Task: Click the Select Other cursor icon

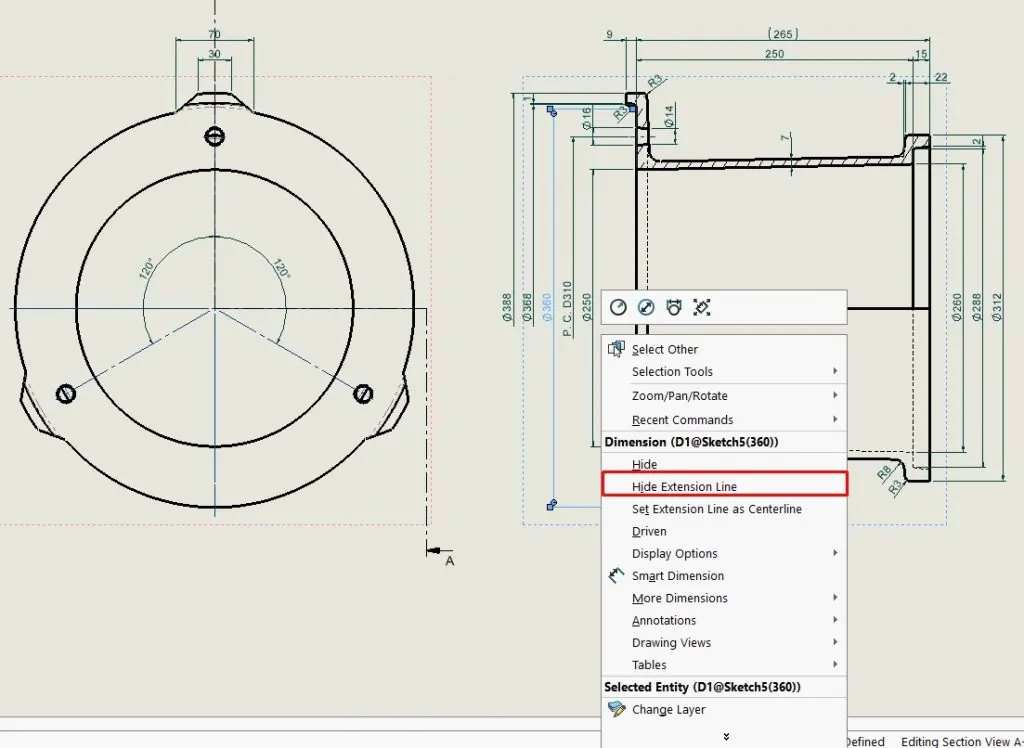Action: [616, 349]
